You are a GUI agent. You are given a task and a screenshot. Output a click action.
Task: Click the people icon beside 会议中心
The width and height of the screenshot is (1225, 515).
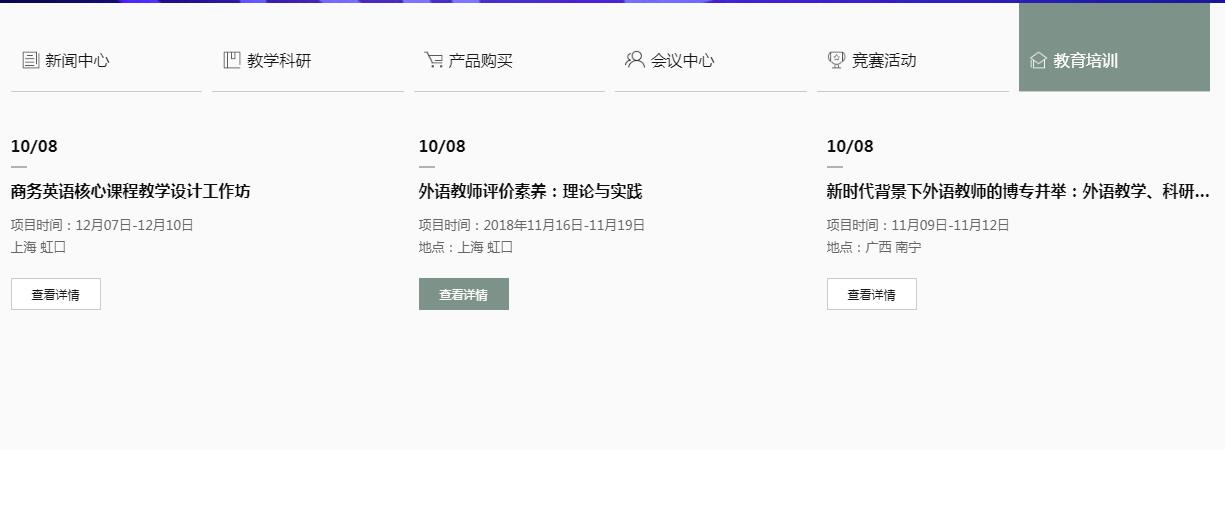tap(635, 60)
